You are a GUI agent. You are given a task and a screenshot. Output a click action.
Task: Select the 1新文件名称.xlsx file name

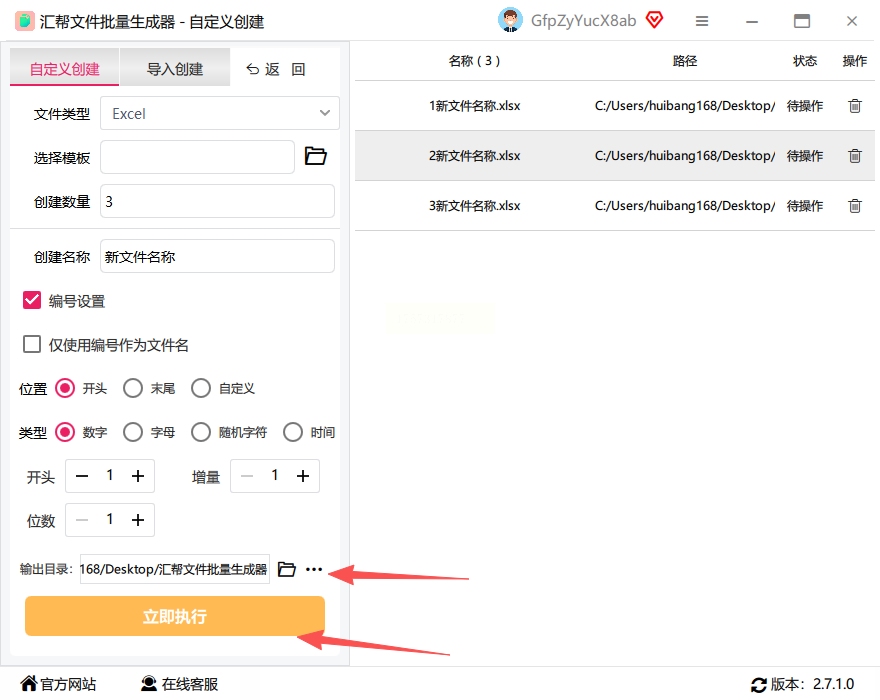pyautogui.click(x=474, y=106)
